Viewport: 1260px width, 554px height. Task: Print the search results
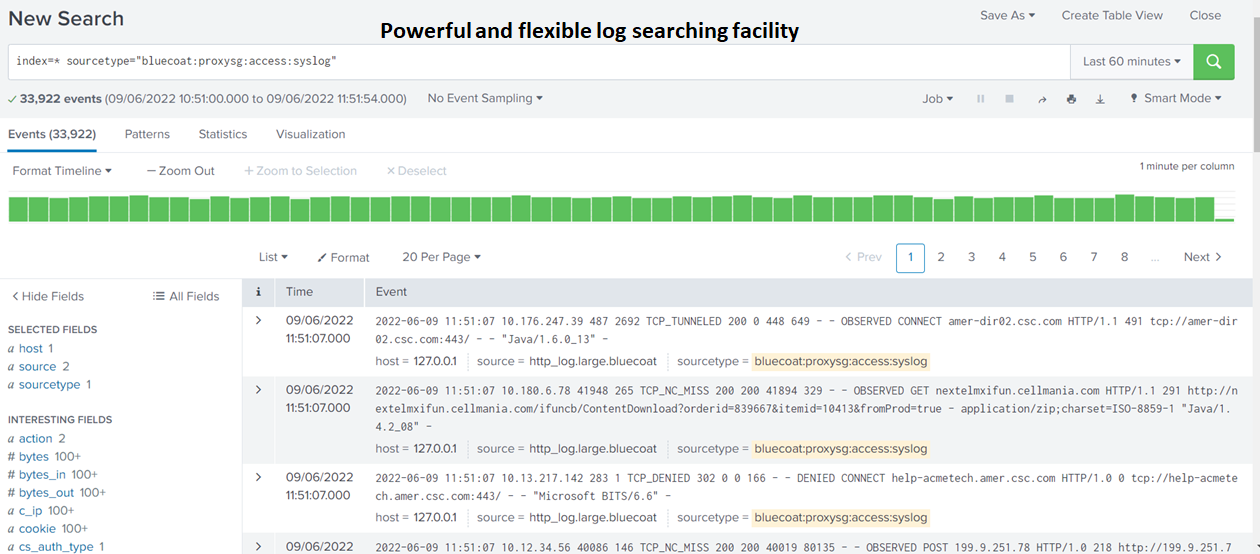click(x=1071, y=99)
